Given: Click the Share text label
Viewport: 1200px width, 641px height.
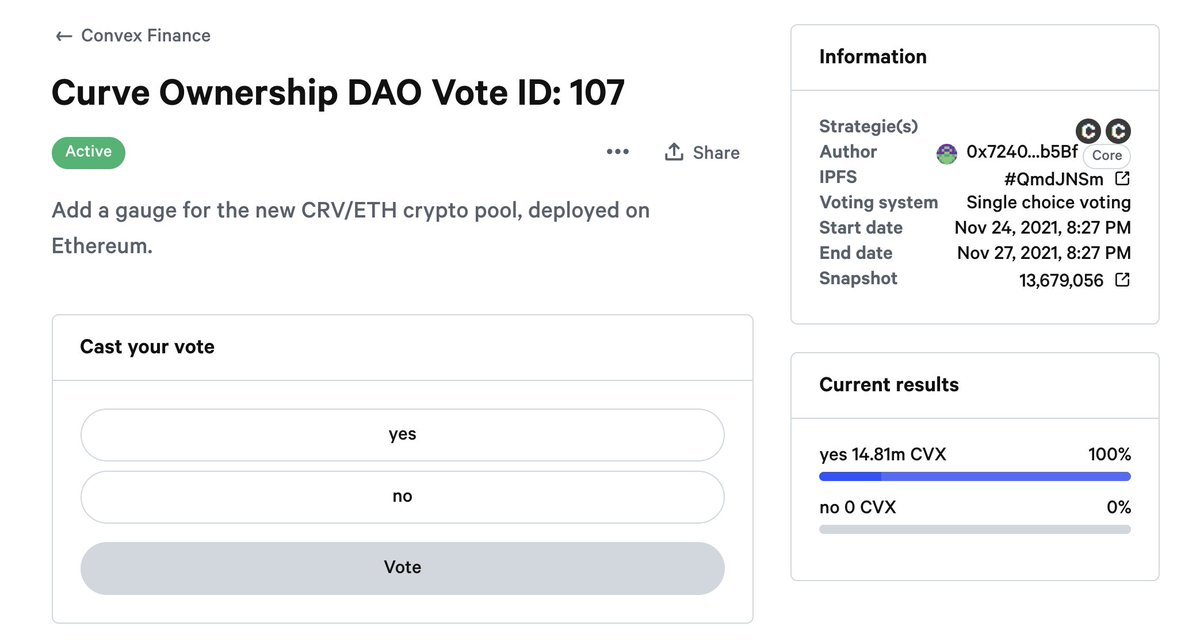Looking at the screenshot, I should (716, 152).
